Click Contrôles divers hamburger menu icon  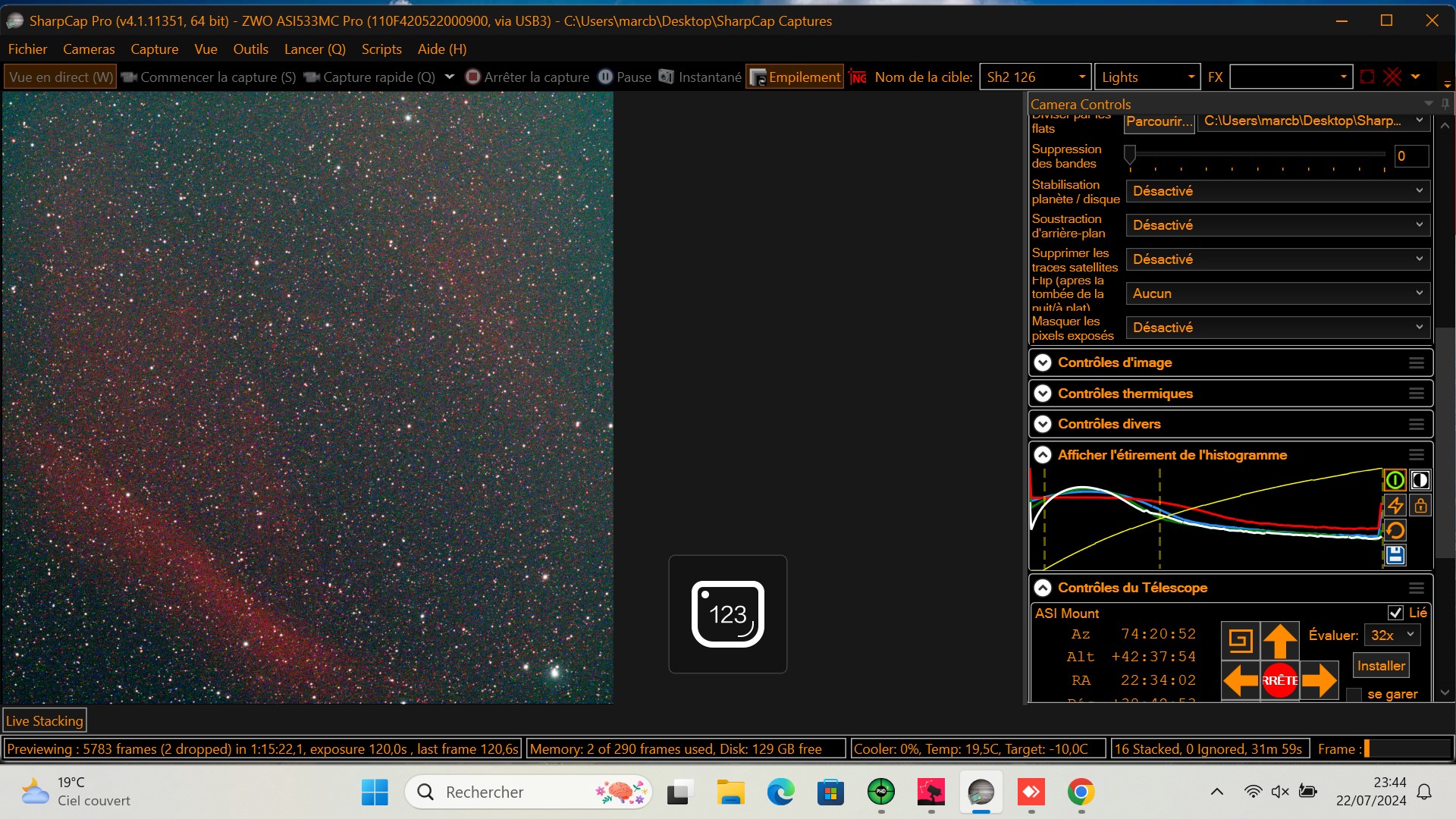(x=1417, y=424)
